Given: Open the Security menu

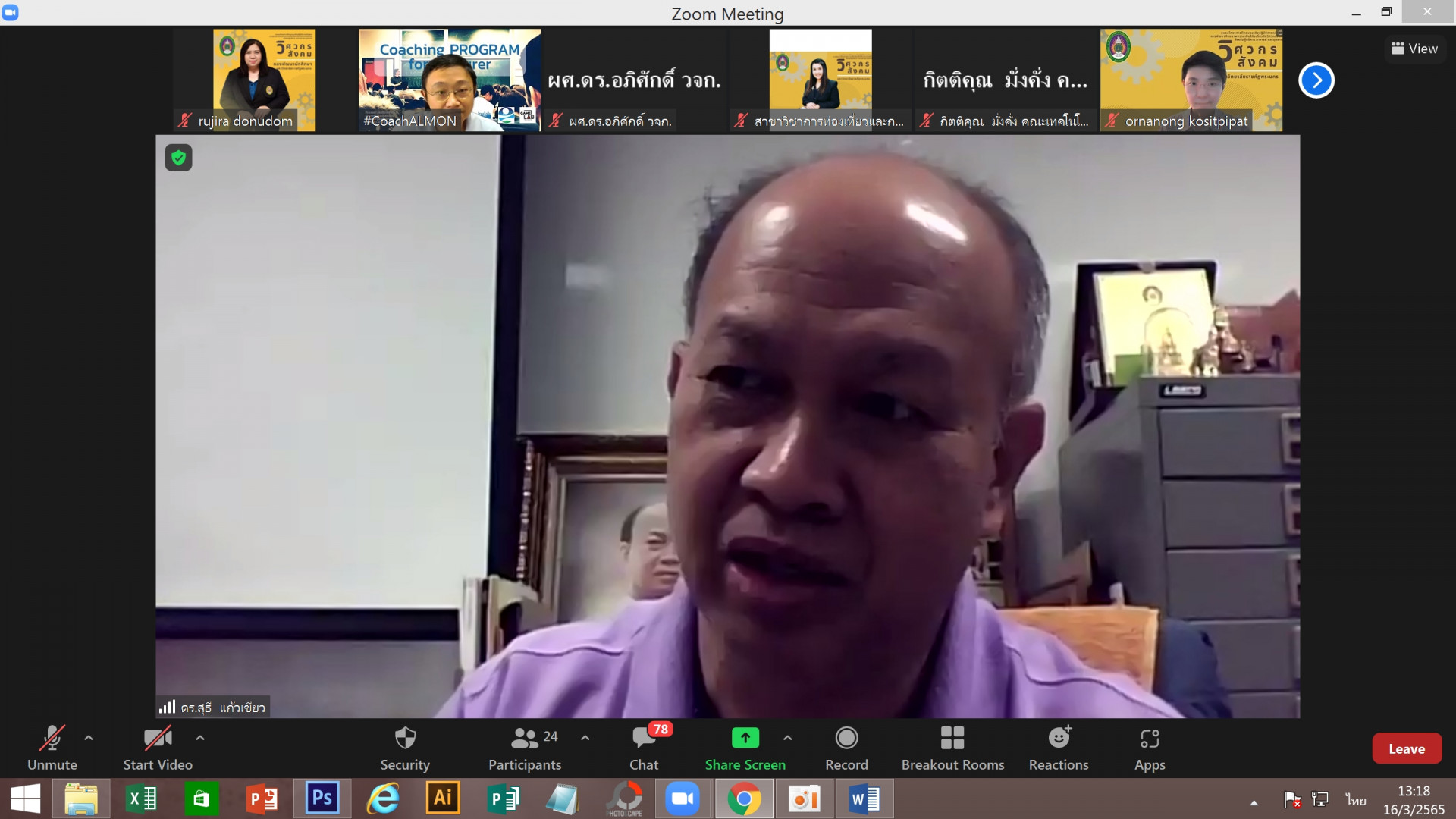Looking at the screenshot, I should coord(405,748).
